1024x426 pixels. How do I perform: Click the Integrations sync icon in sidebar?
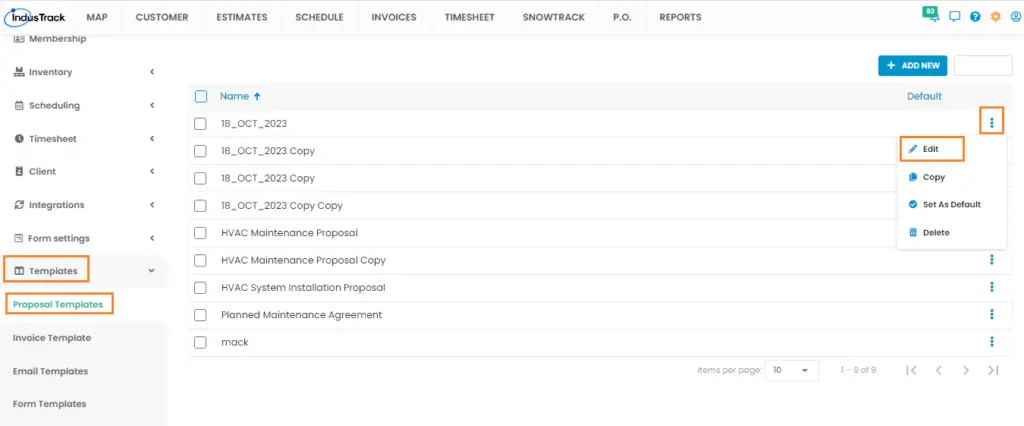[19, 205]
